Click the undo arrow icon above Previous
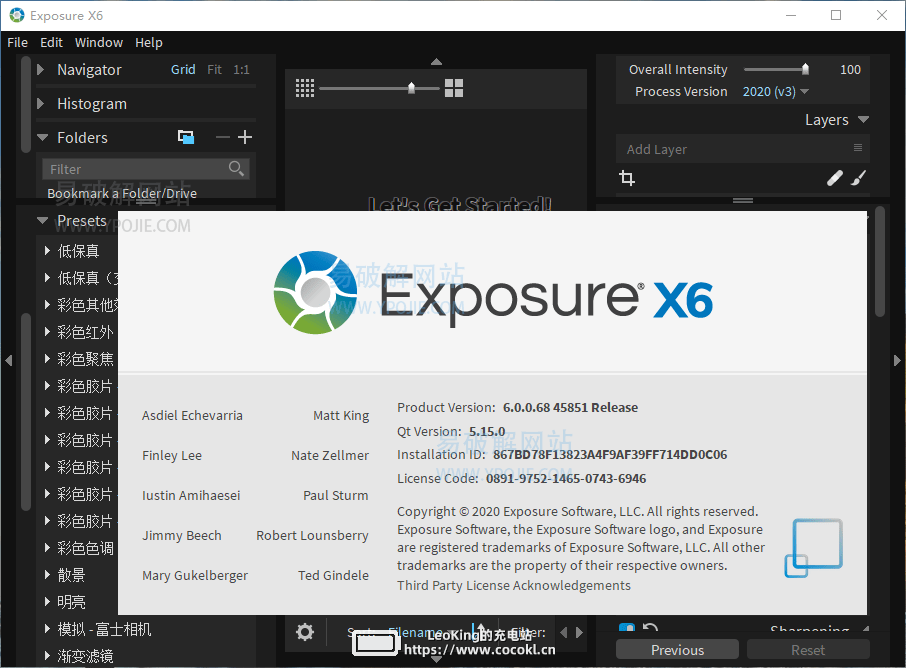This screenshot has height=668, width=906. [651, 628]
